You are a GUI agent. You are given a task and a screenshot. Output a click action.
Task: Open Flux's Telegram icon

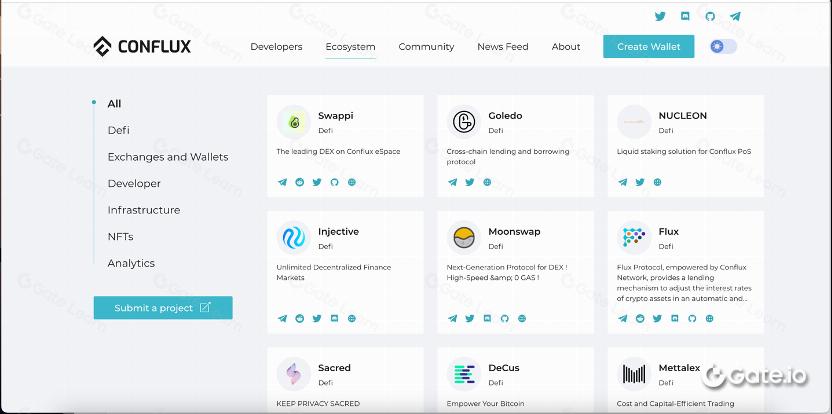(623, 318)
